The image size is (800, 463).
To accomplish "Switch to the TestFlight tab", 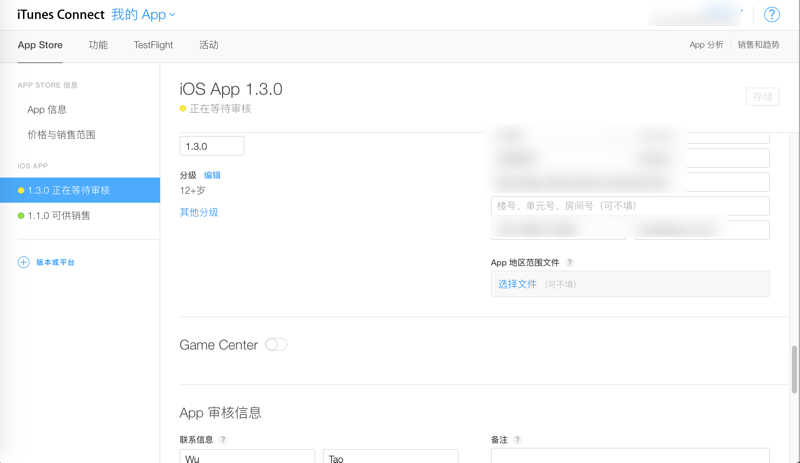I will 153,45.
